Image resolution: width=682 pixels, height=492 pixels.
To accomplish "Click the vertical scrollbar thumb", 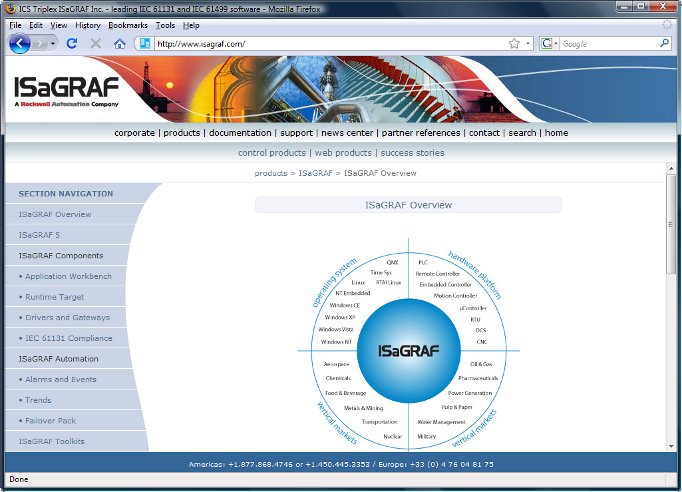I will tap(671, 224).
